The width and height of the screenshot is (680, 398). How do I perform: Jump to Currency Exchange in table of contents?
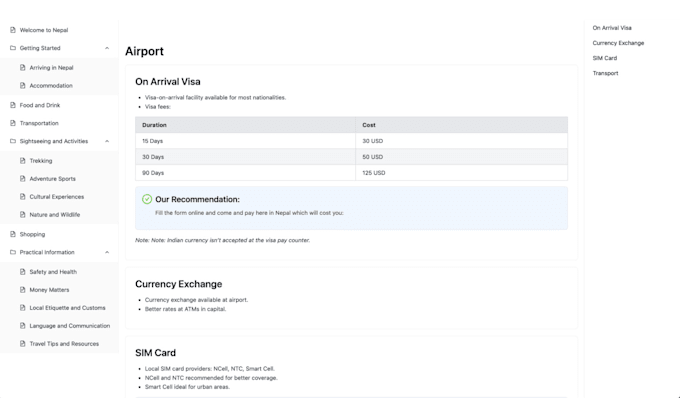[618, 43]
